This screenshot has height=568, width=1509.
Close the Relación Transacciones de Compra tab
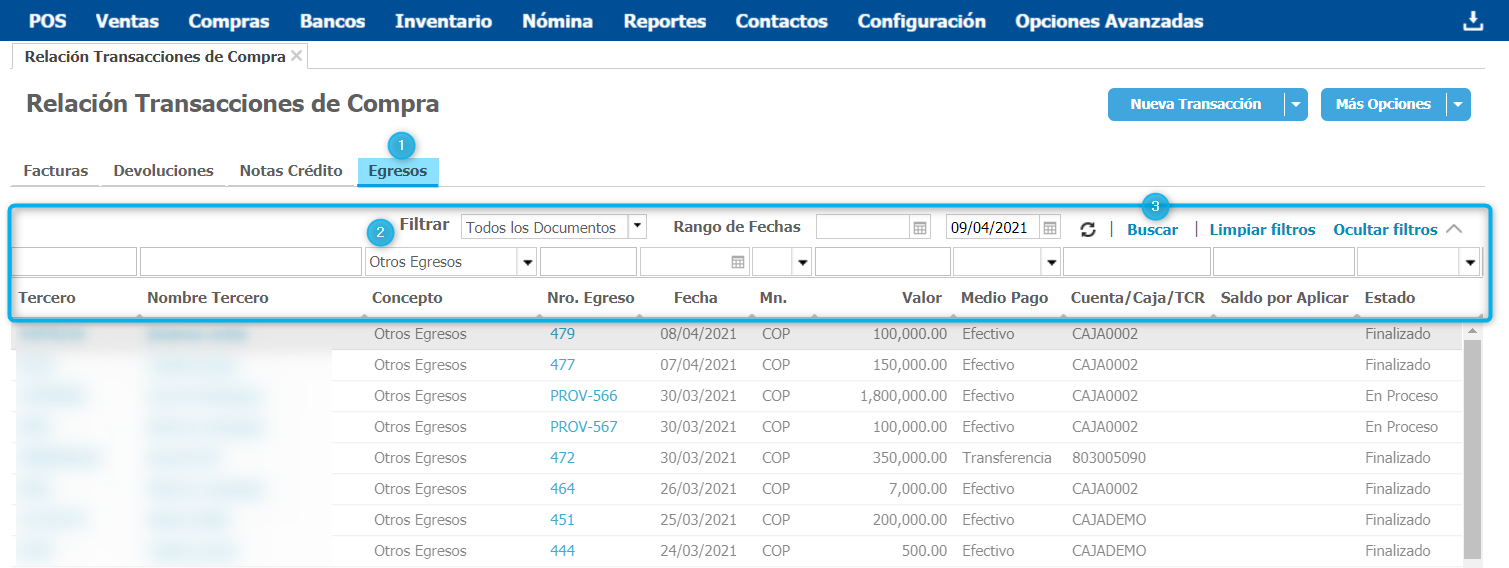(296, 56)
